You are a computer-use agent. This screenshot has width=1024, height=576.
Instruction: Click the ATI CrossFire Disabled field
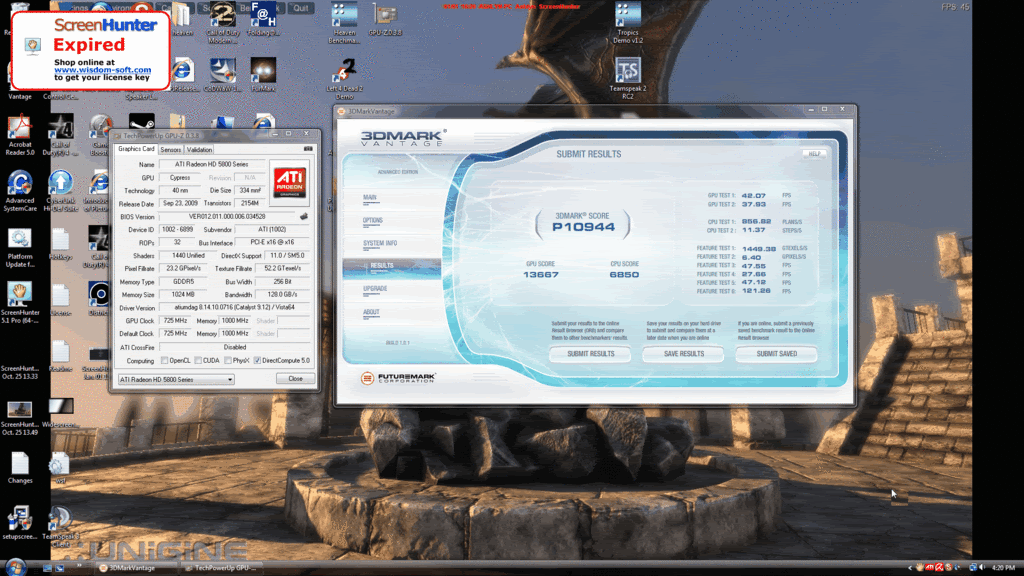tap(234, 347)
